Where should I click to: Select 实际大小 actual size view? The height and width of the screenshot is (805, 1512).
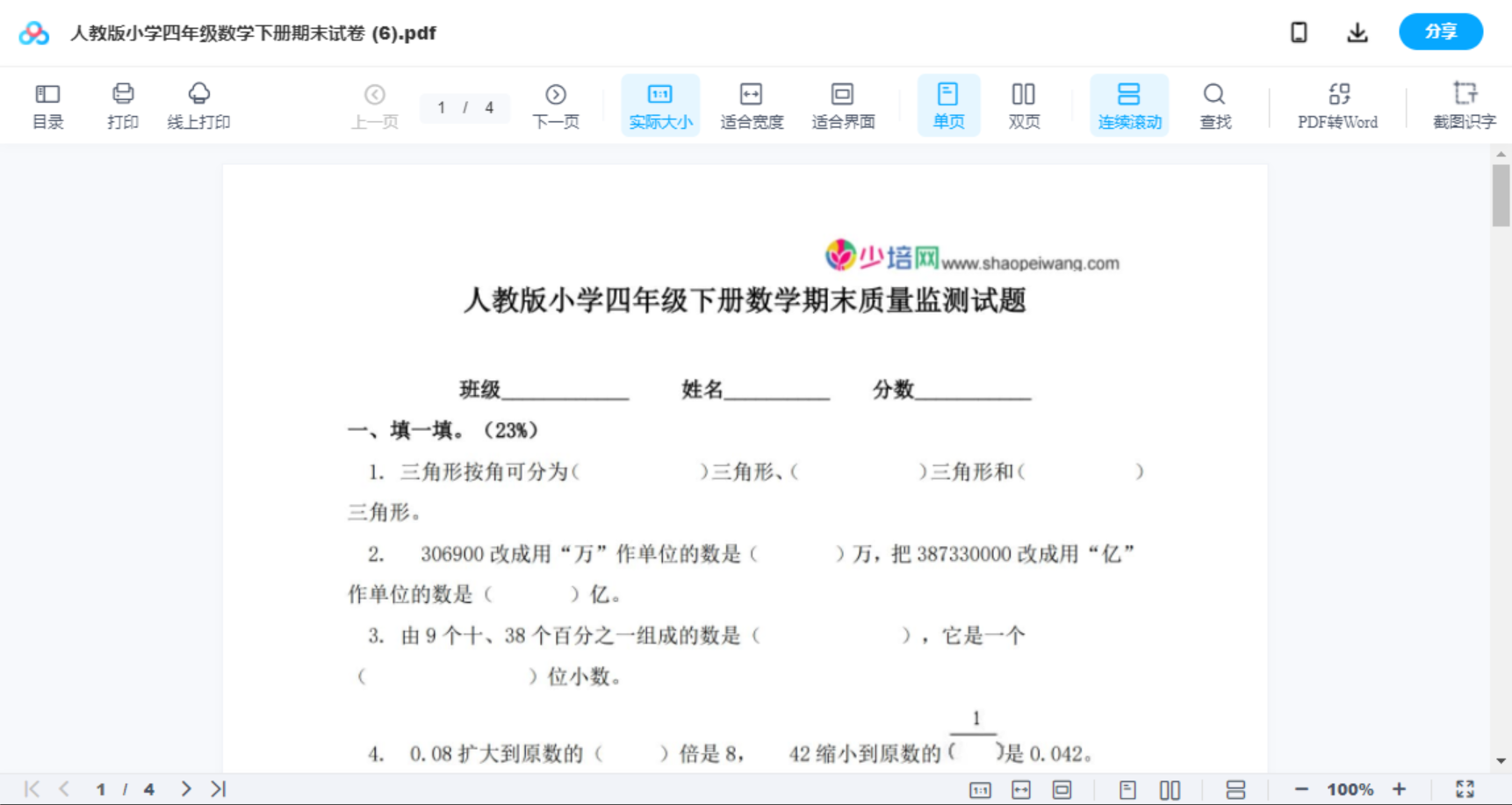pyautogui.click(x=659, y=104)
